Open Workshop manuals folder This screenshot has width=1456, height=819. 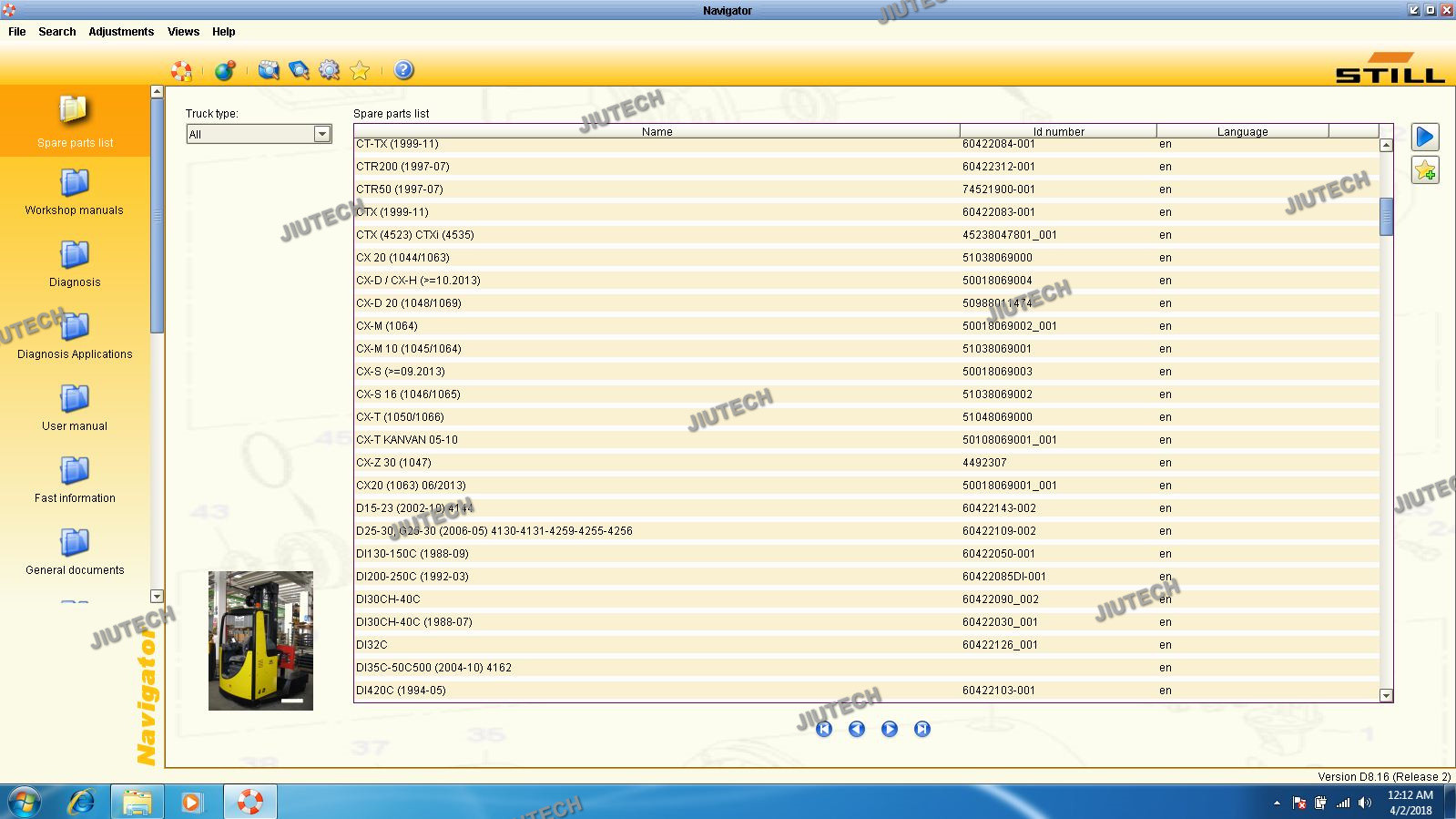pos(75,191)
